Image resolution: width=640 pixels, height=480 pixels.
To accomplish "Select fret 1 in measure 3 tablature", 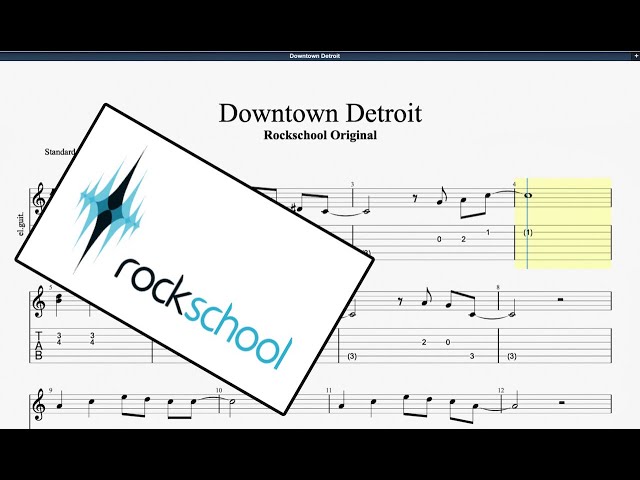I will [x=488, y=232].
